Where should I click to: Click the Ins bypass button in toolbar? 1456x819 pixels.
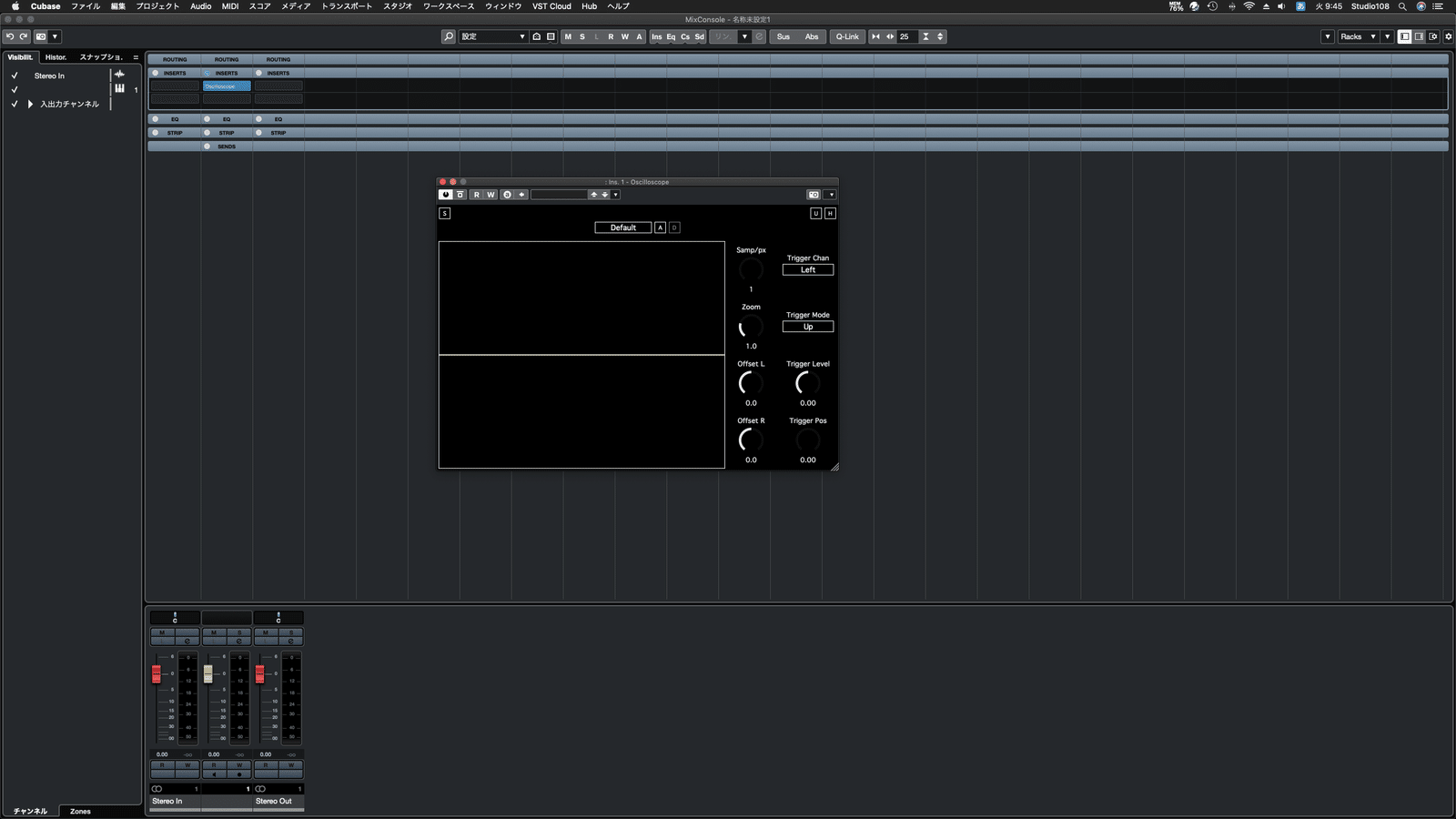(657, 36)
